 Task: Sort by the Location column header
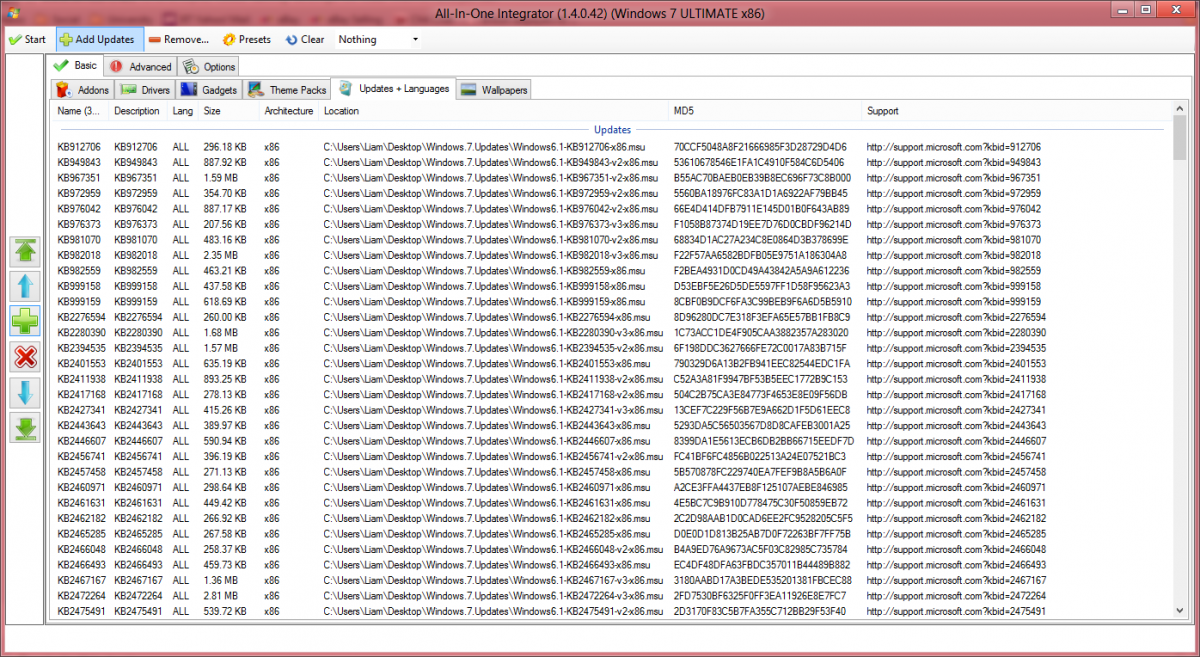(494, 111)
